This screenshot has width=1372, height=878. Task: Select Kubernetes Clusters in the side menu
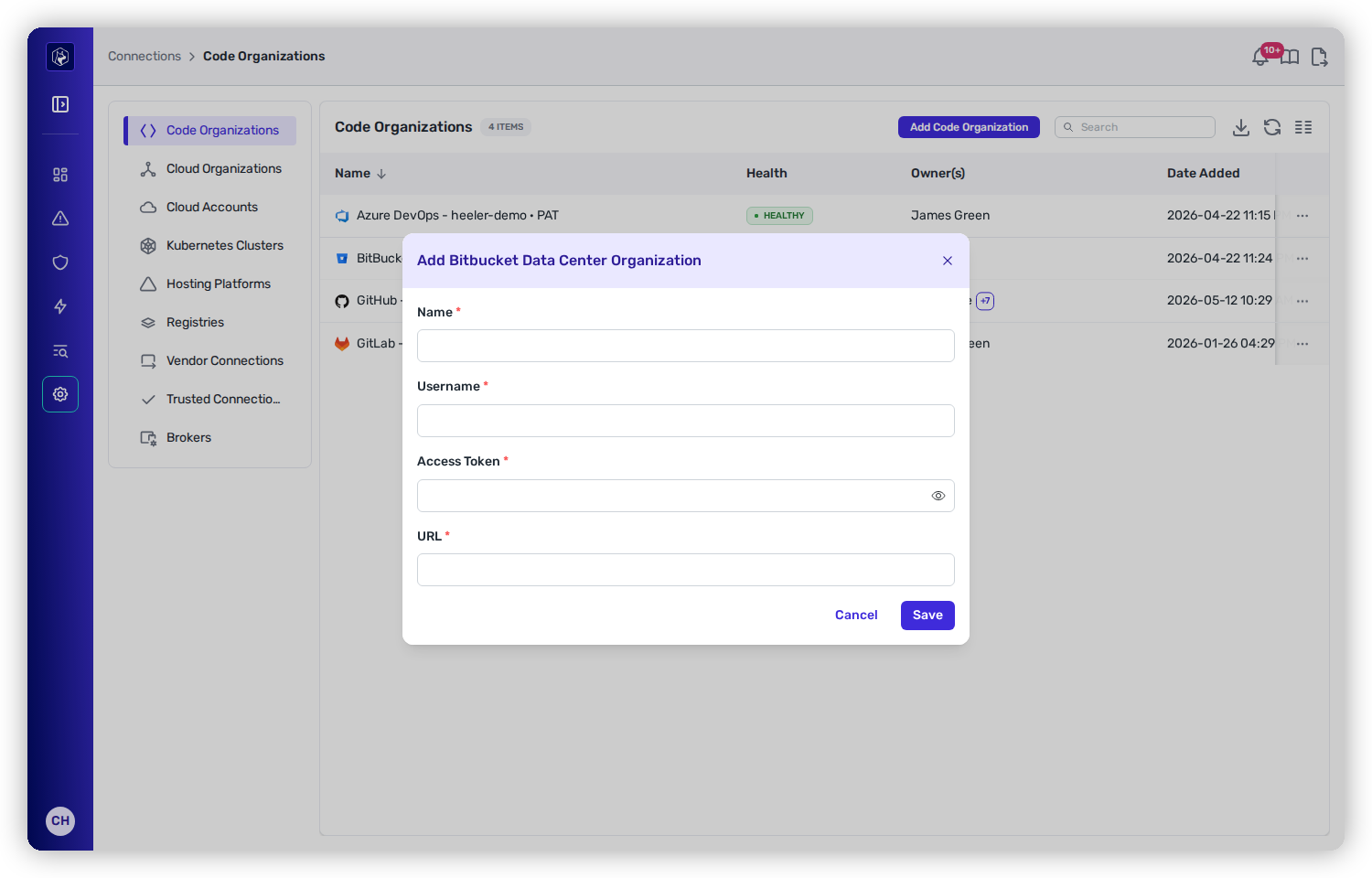click(210, 246)
